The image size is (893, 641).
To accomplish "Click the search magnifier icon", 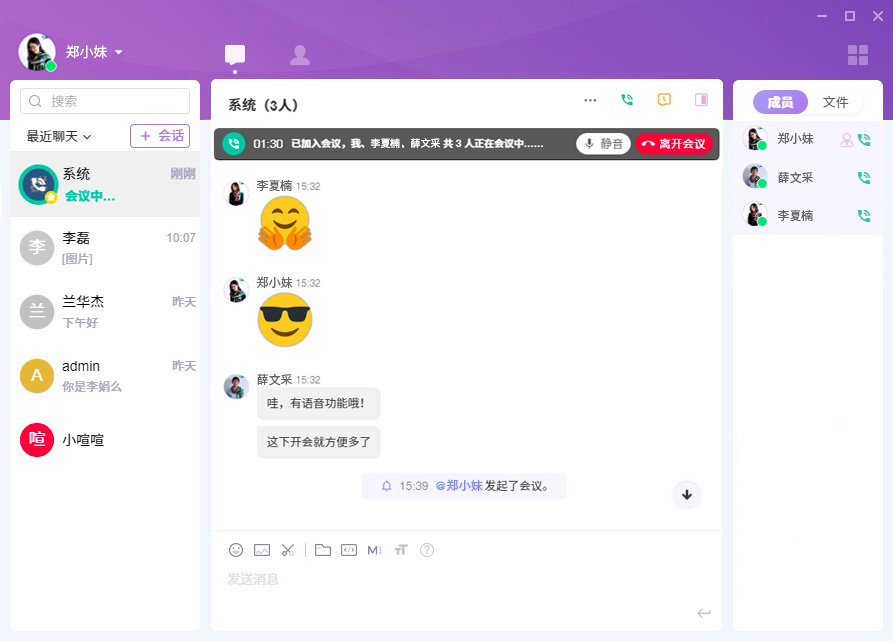I will coord(35,101).
